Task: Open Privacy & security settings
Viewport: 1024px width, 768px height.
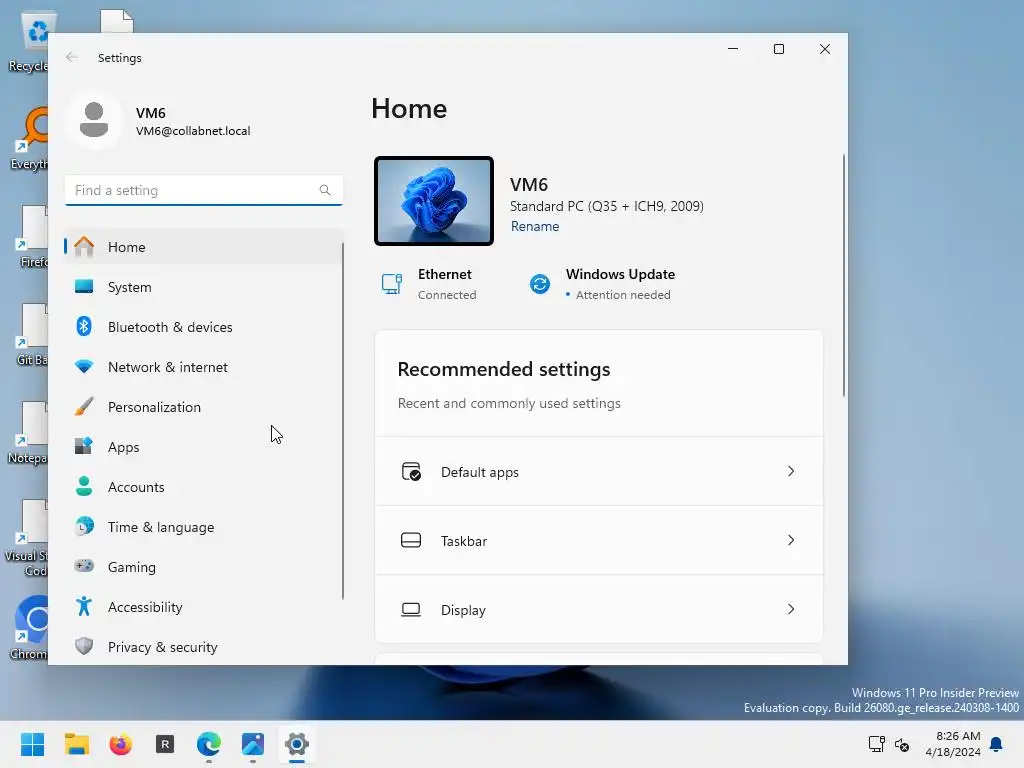Action: pos(204,647)
